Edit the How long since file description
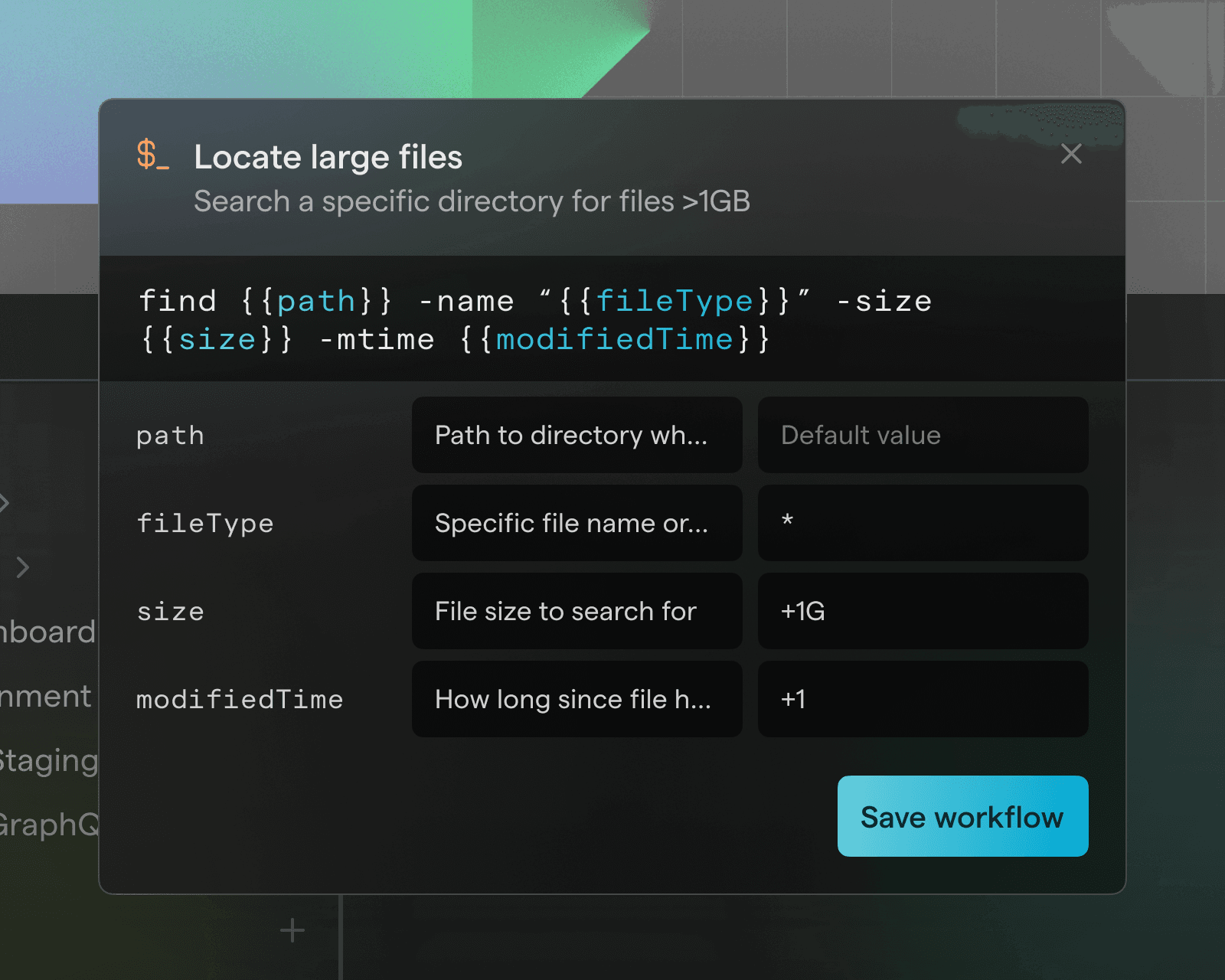1225x980 pixels. pos(577,699)
